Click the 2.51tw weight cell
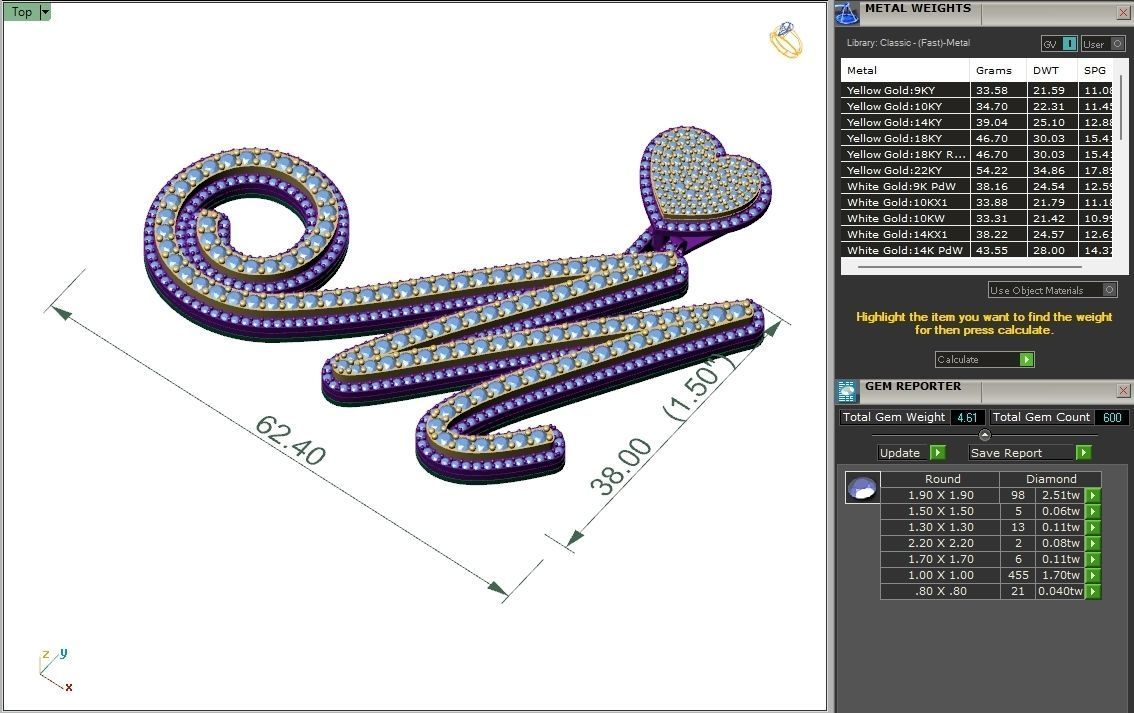 [1061, 495]
